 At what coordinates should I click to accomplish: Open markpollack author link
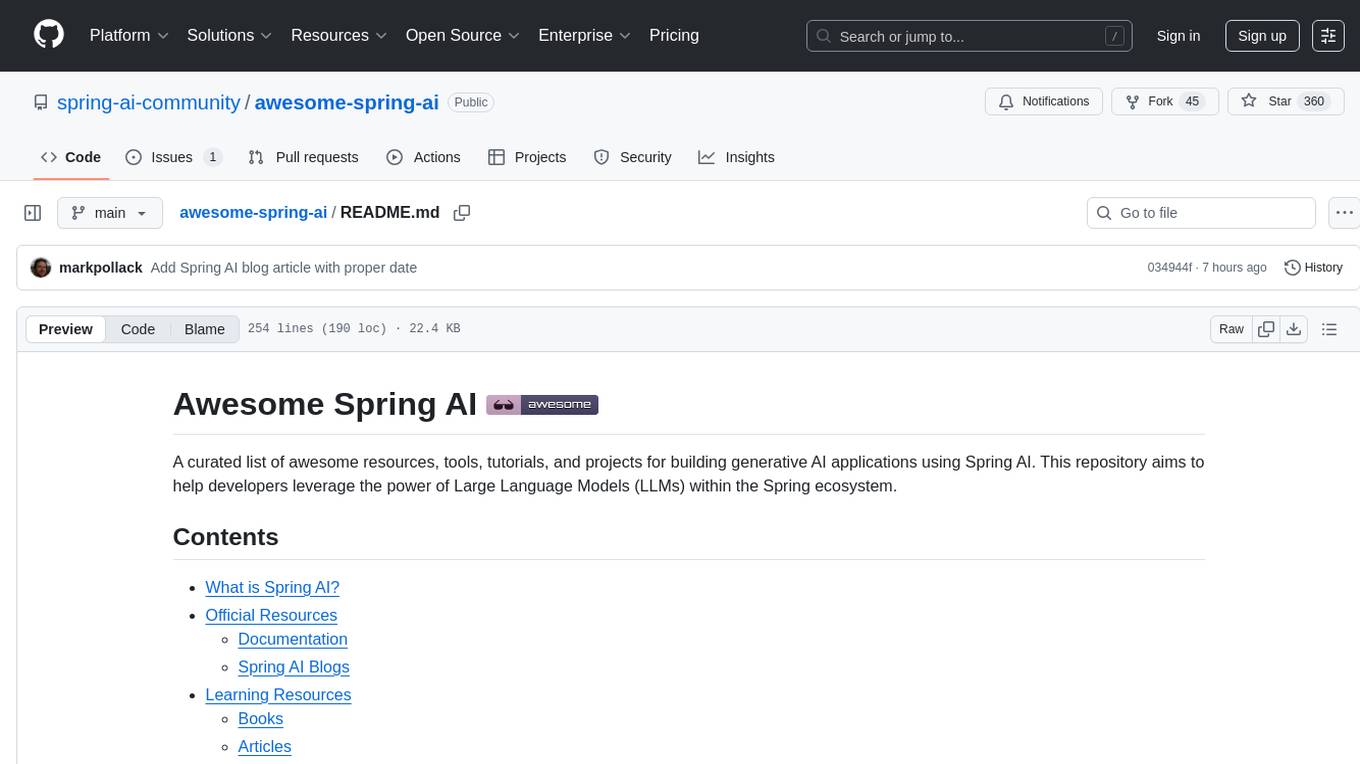[101, 267]
